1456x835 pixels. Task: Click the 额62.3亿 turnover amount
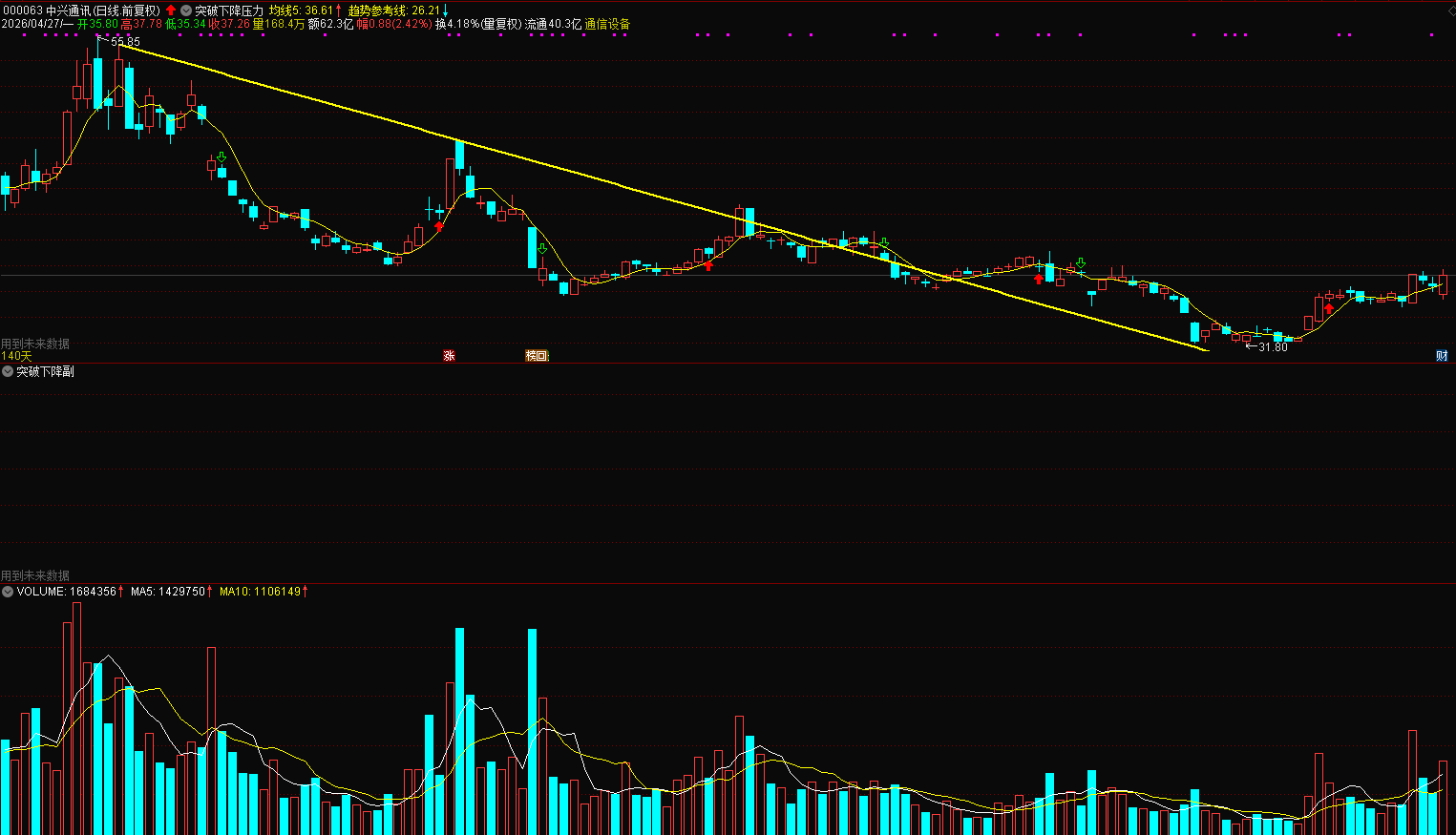point(330,24)
